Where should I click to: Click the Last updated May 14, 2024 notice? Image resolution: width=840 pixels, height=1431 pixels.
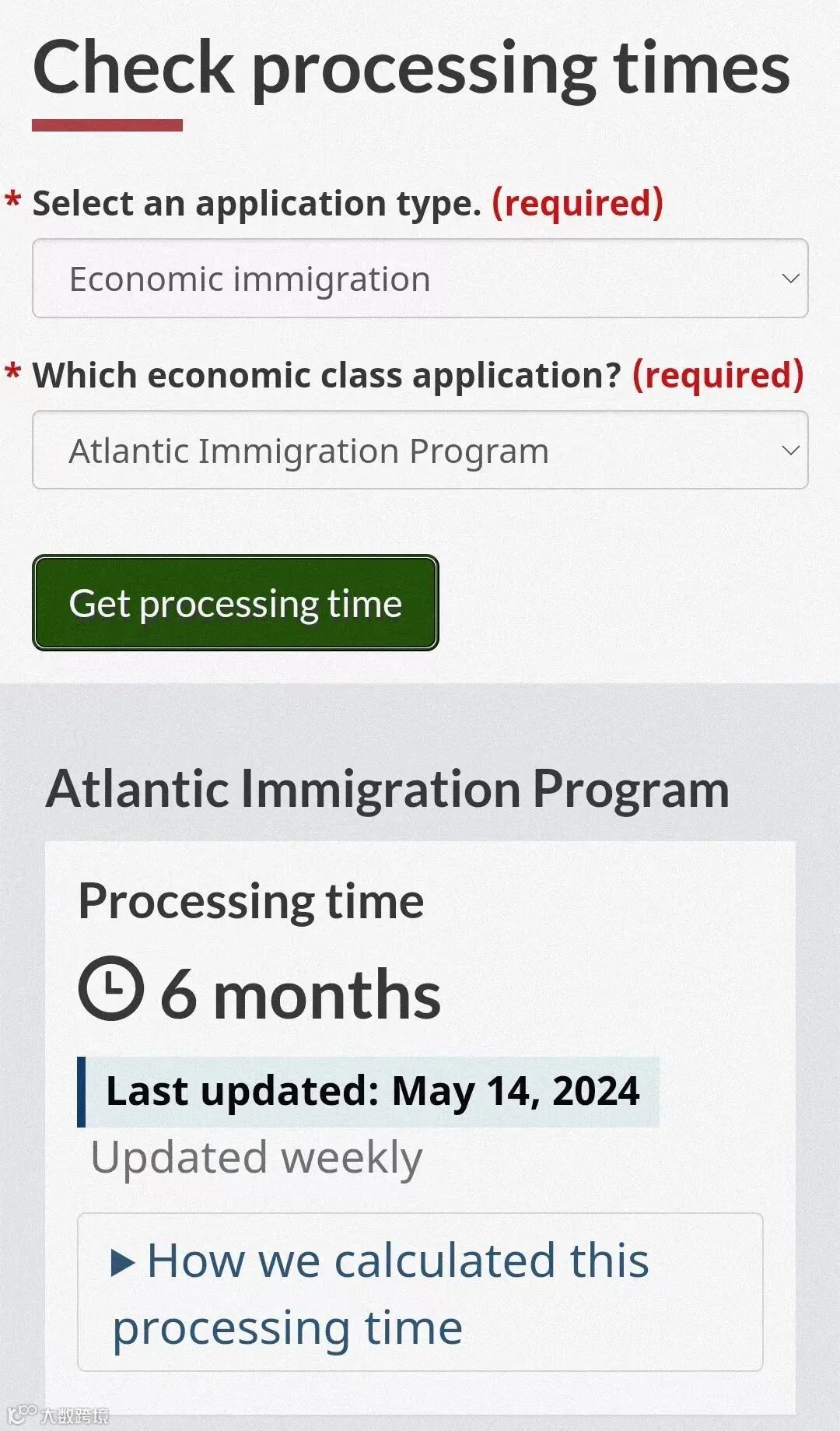[x=372, y=1091]
